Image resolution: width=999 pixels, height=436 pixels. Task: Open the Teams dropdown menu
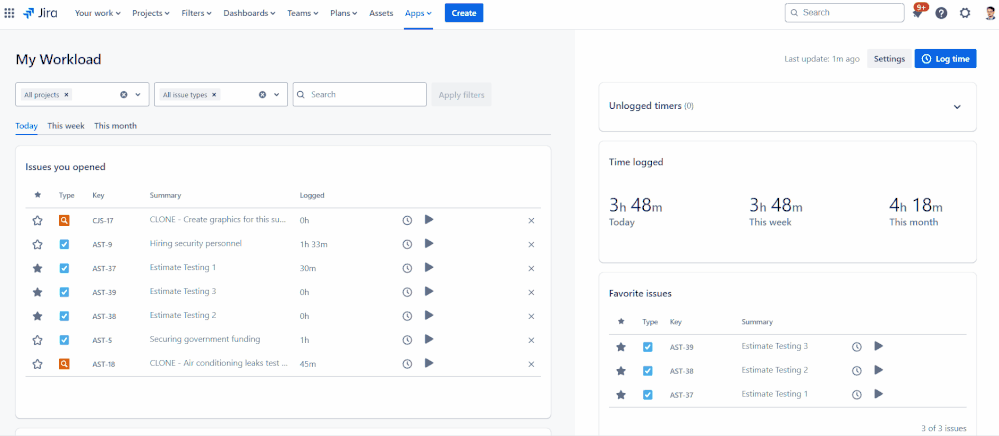pyautogui.click(x=303, y=13)
